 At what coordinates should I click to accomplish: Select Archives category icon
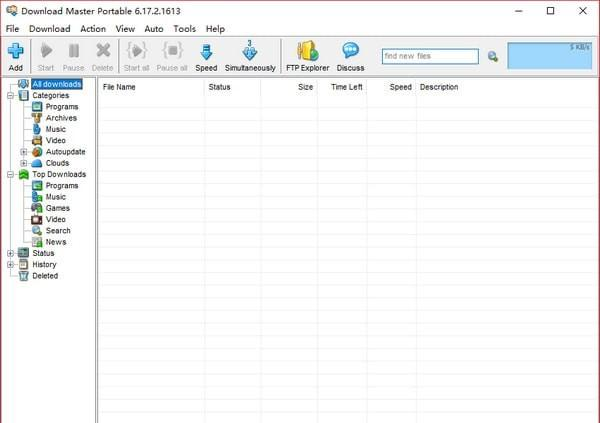(x=37, y=118)
